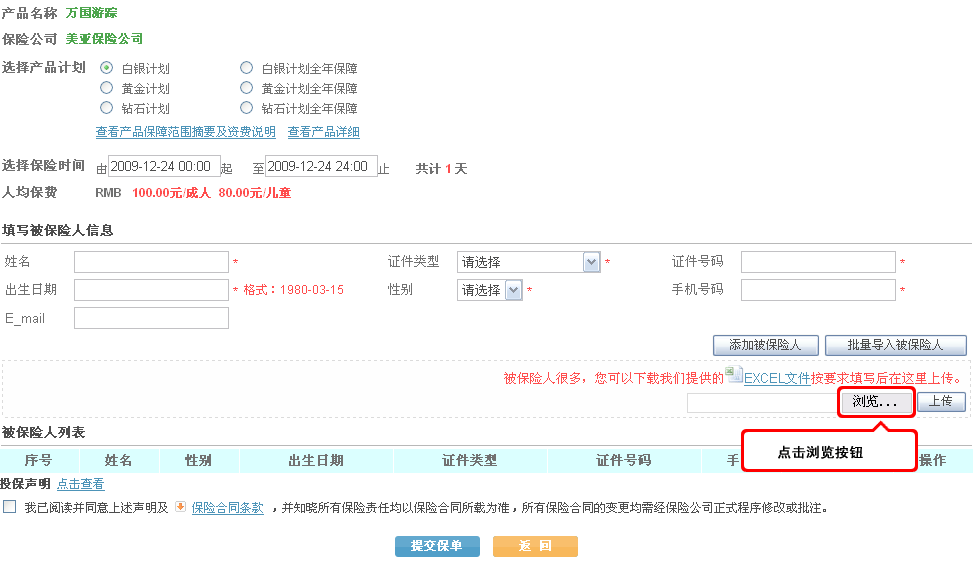This screenshot has height=564, width=975.
Task: Click 点击查看 link beside 投保声明
Action: pyautogui.click(x=80, y=484)
